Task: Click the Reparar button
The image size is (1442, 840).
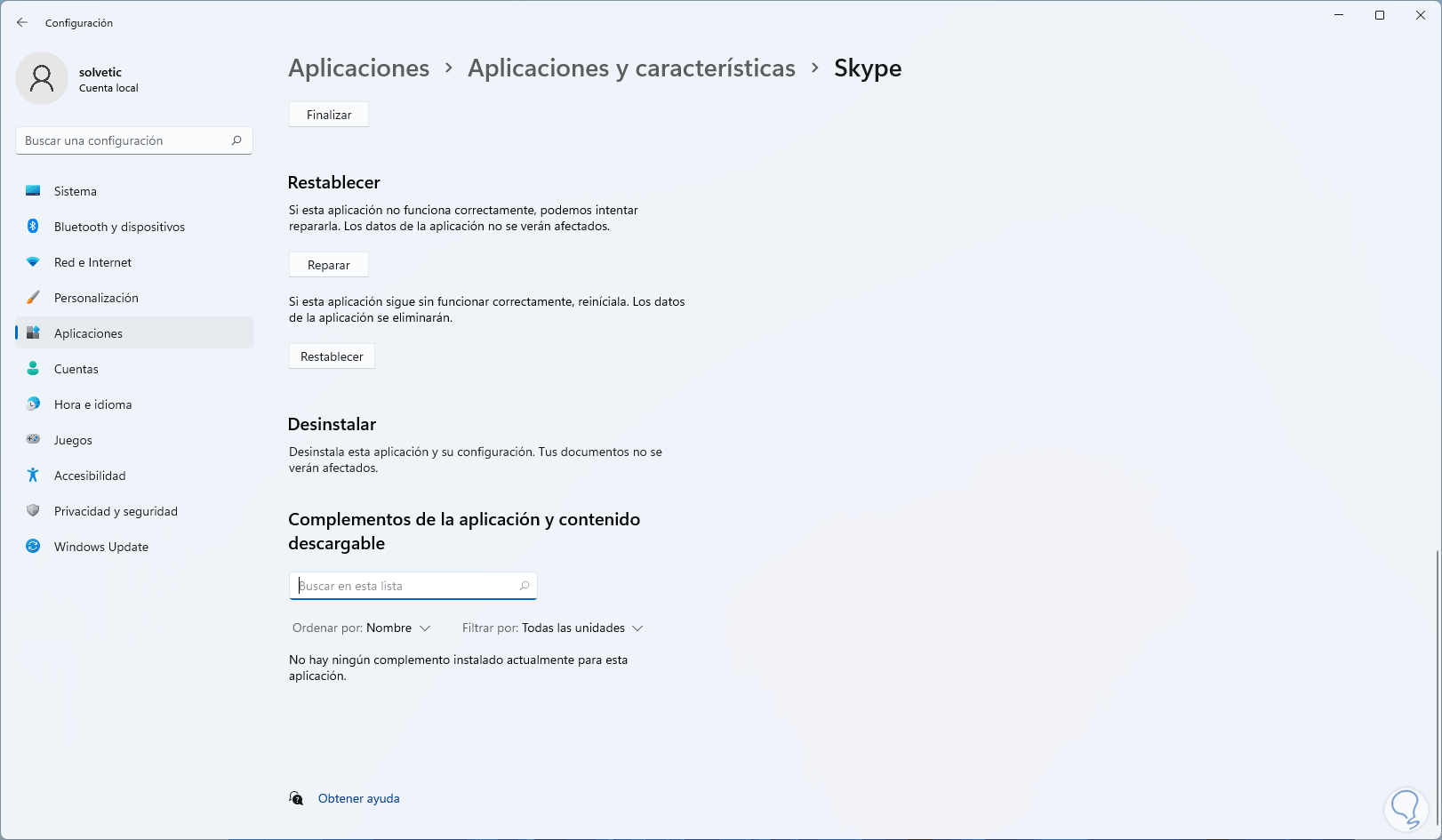Action: point(329,265)
